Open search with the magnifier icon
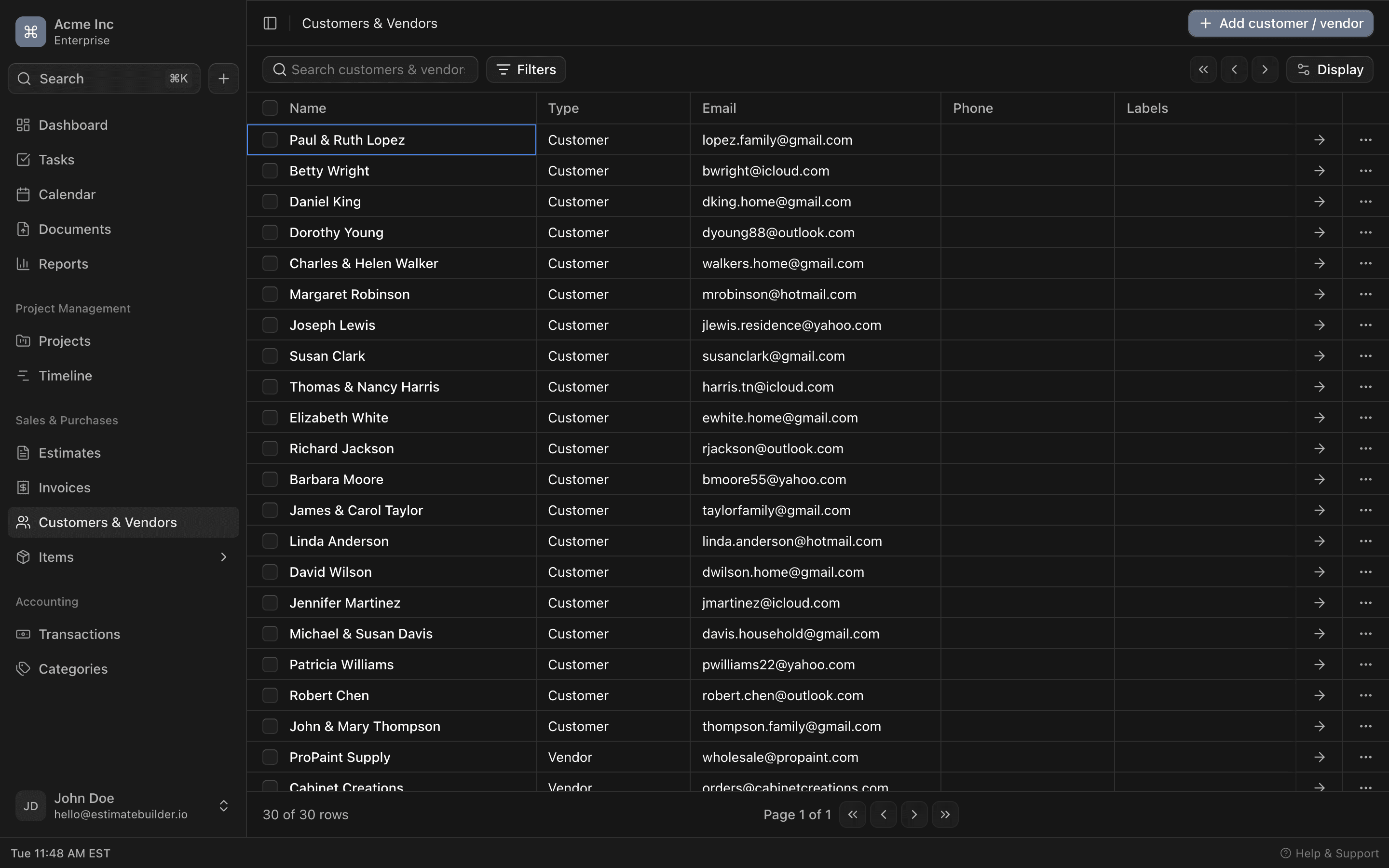 [24, 79]
